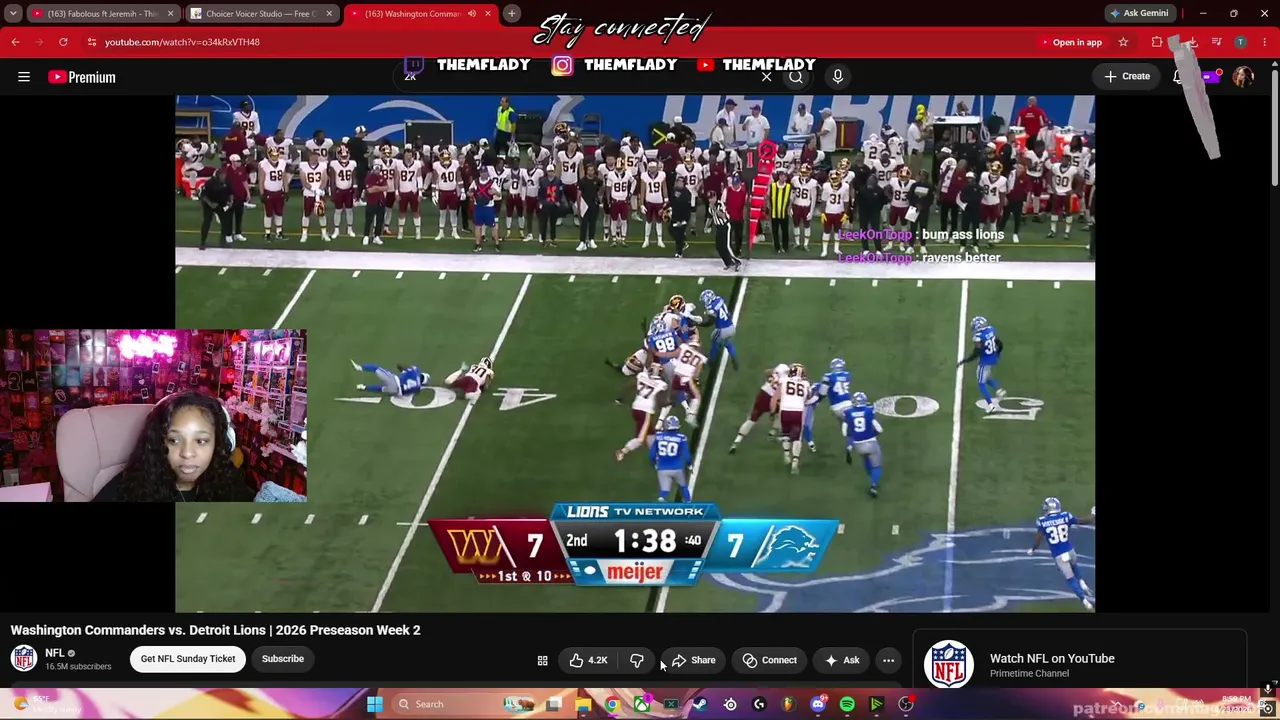Viewport: 1280px width, 720px height.
Task: Close the Fabolous ft Jeremih tab
Action: (x=170, y=14)
